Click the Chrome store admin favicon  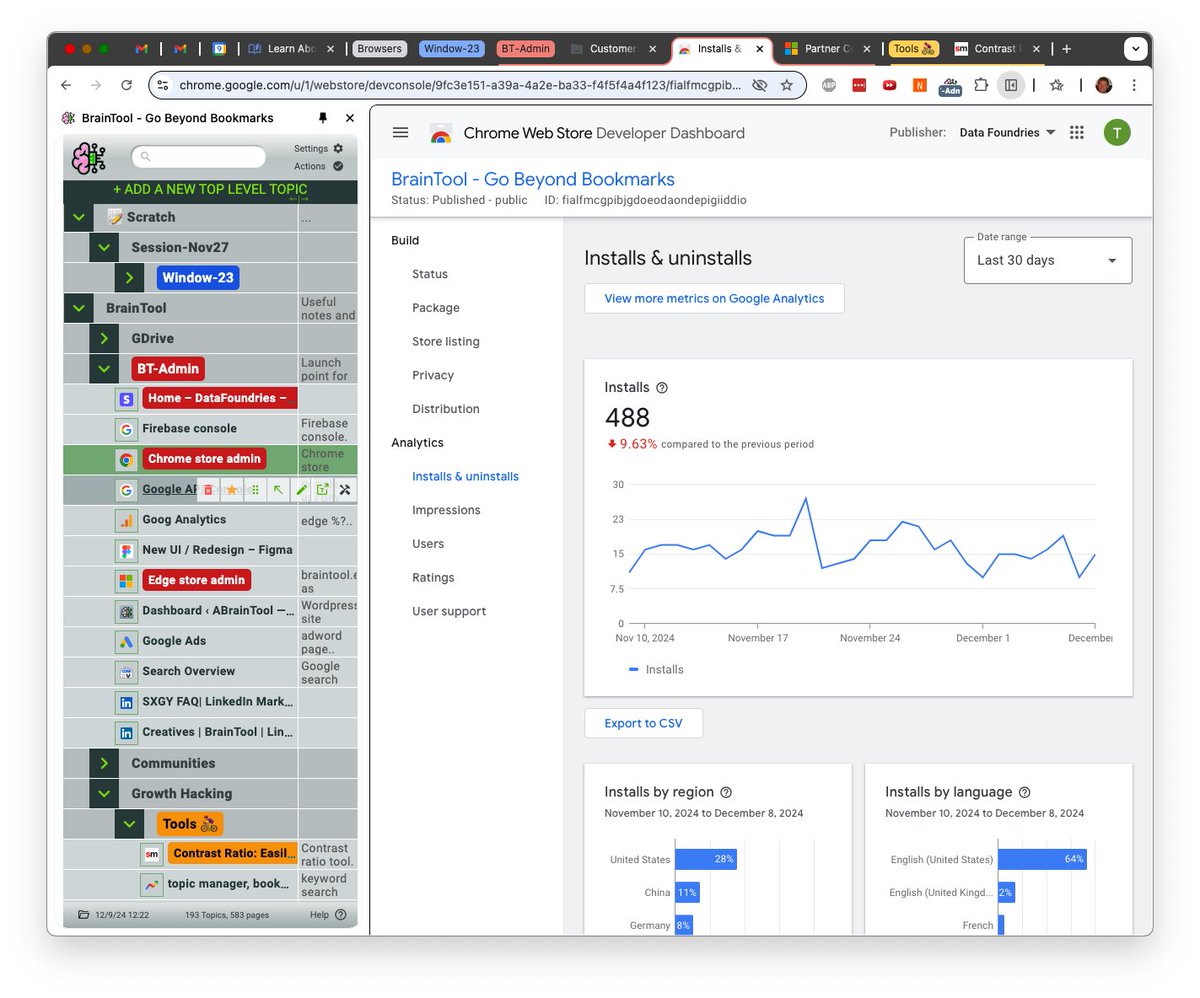pos(126,460)
